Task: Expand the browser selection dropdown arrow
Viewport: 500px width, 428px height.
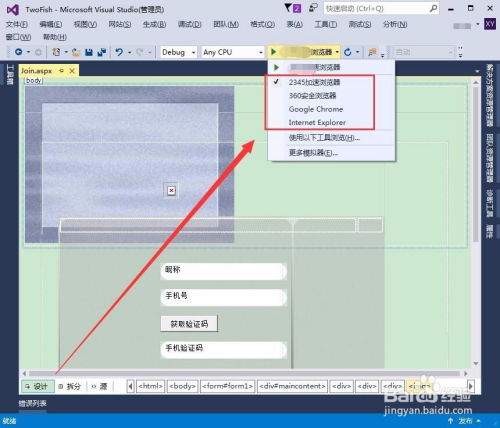Action: click(337, 52)
